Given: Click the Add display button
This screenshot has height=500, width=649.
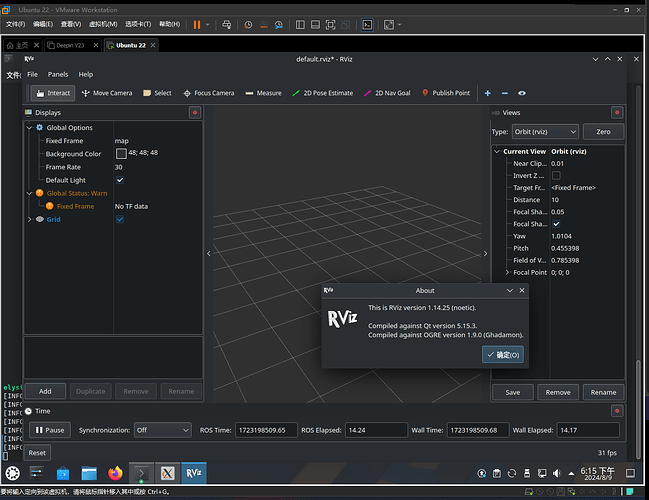Looking at the screenshot, I should pyautogui.click(x=45, y=391).
